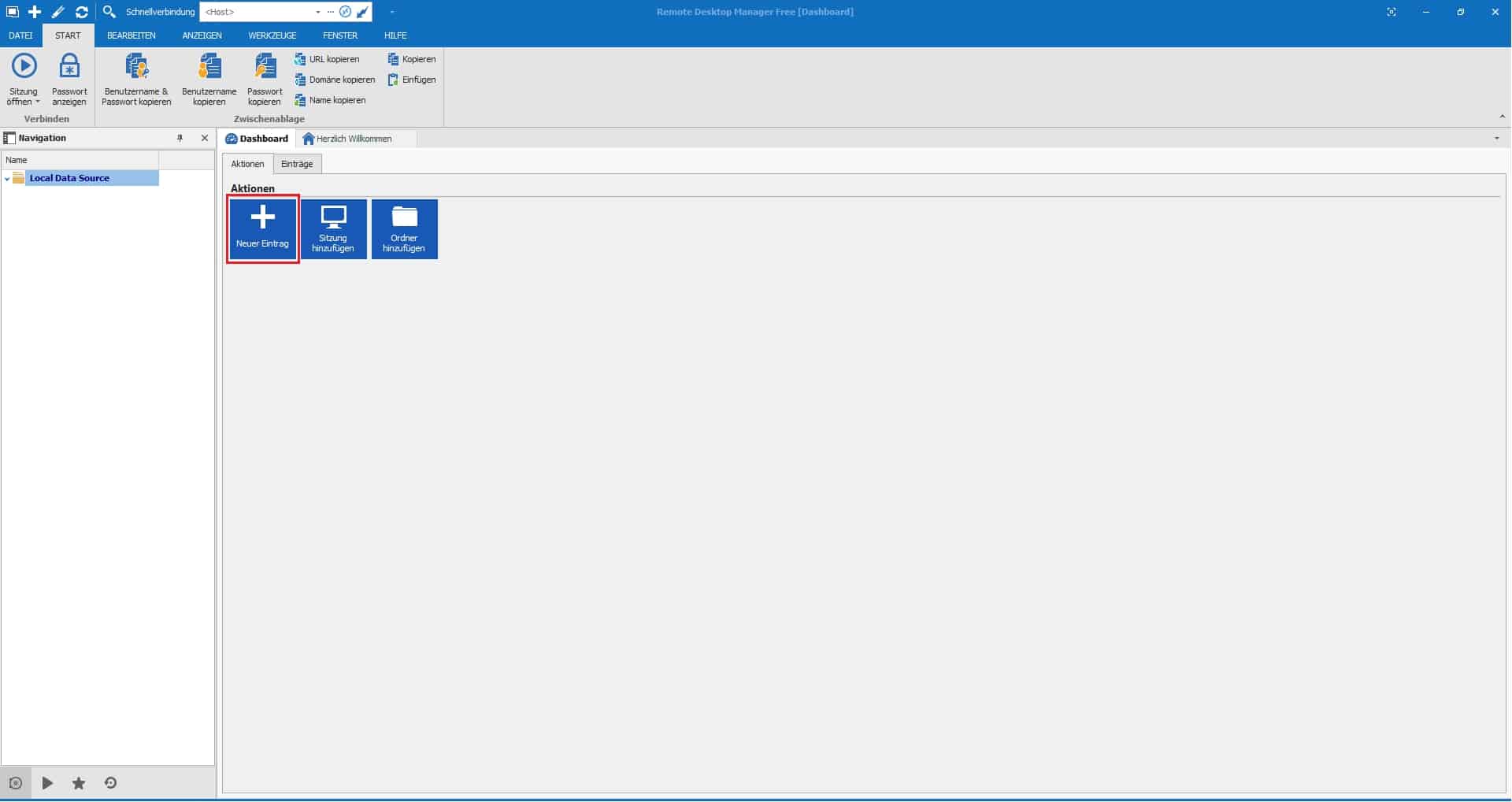This screenshot has height=802, width=1512.
Task: Open a session with Sitzung öffnen
Action: (24, 79)
